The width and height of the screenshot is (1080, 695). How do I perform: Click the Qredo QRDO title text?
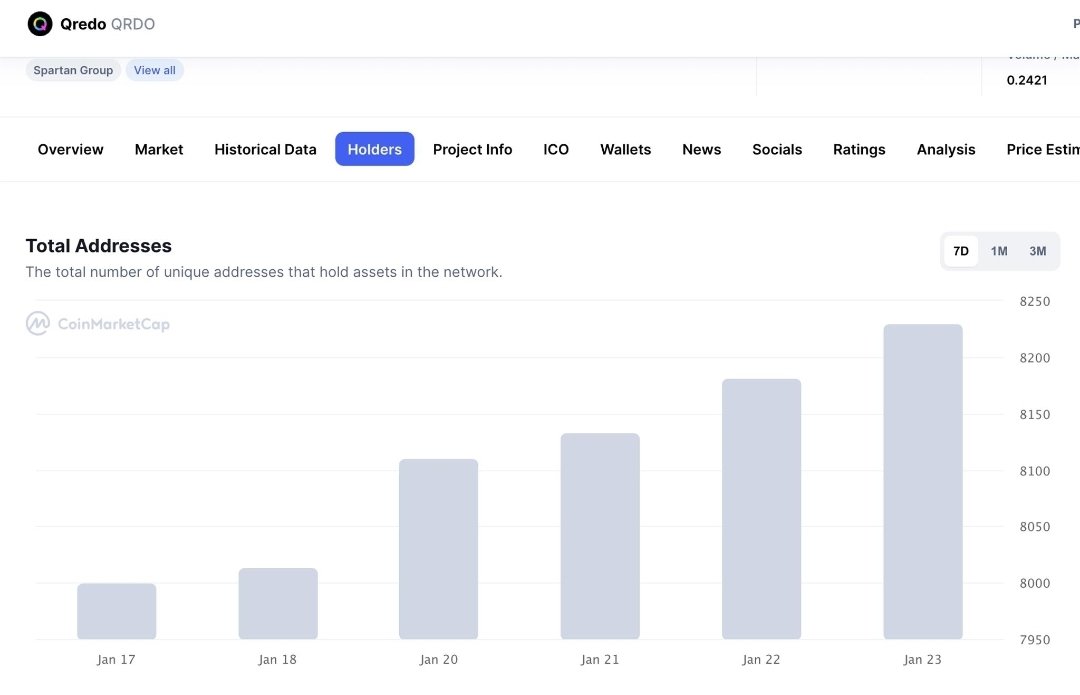[x=107, y=24]
